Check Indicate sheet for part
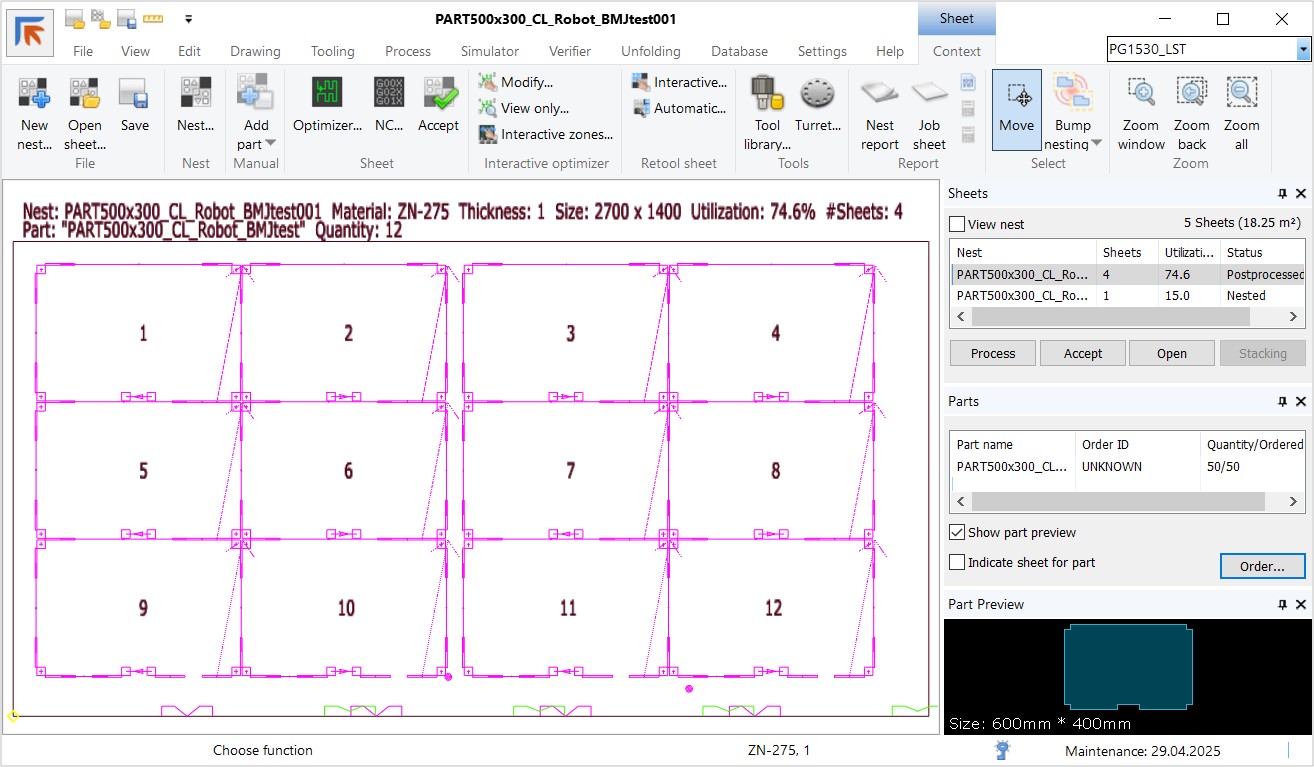1314x767 pixels. 957,563
